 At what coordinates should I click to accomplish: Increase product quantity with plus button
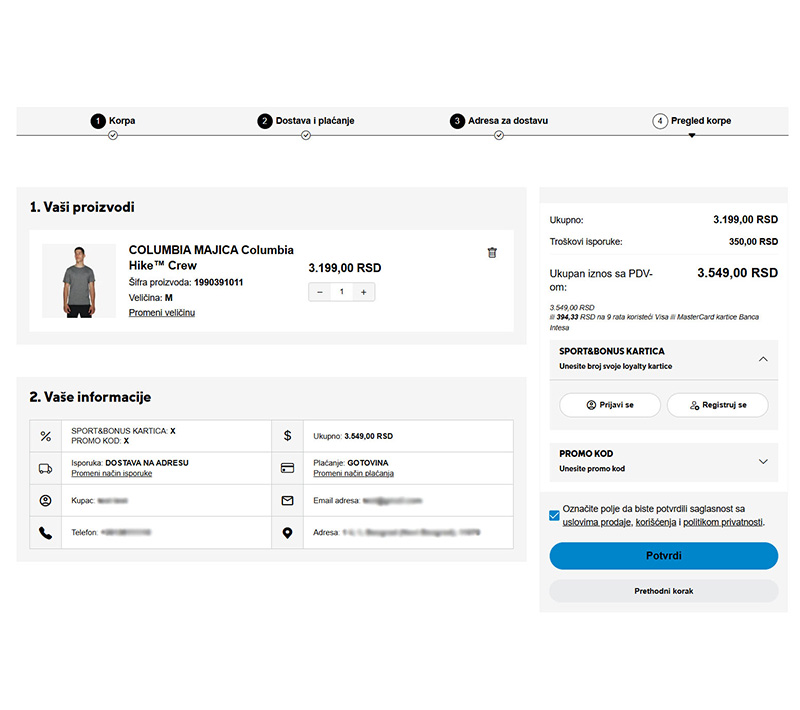coord(363,292)
